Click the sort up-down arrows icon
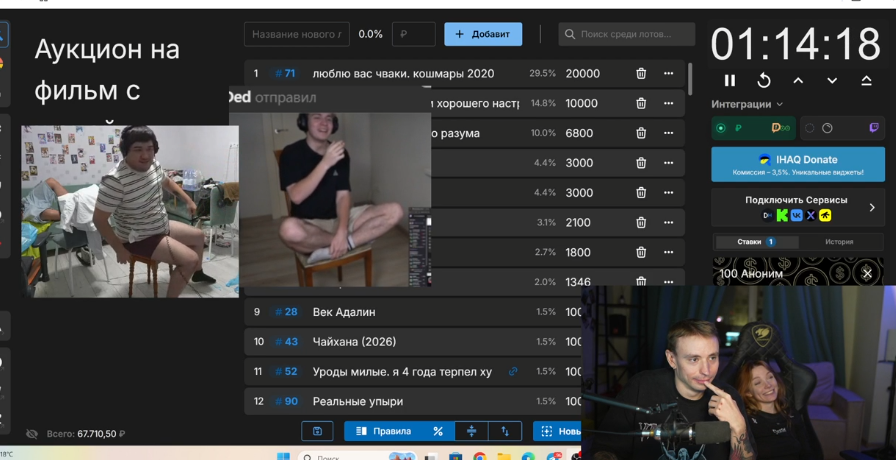Screen dimensions: 896x460 505,431
